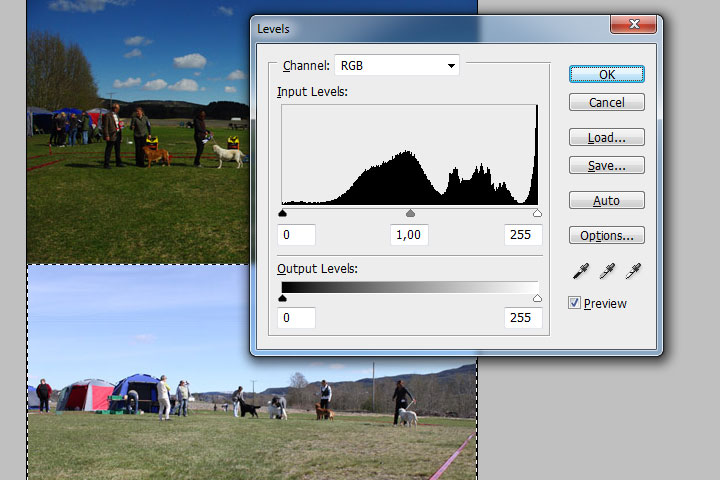Click the gray midtone input slider
720x480 pixels.
pos(410,213)
